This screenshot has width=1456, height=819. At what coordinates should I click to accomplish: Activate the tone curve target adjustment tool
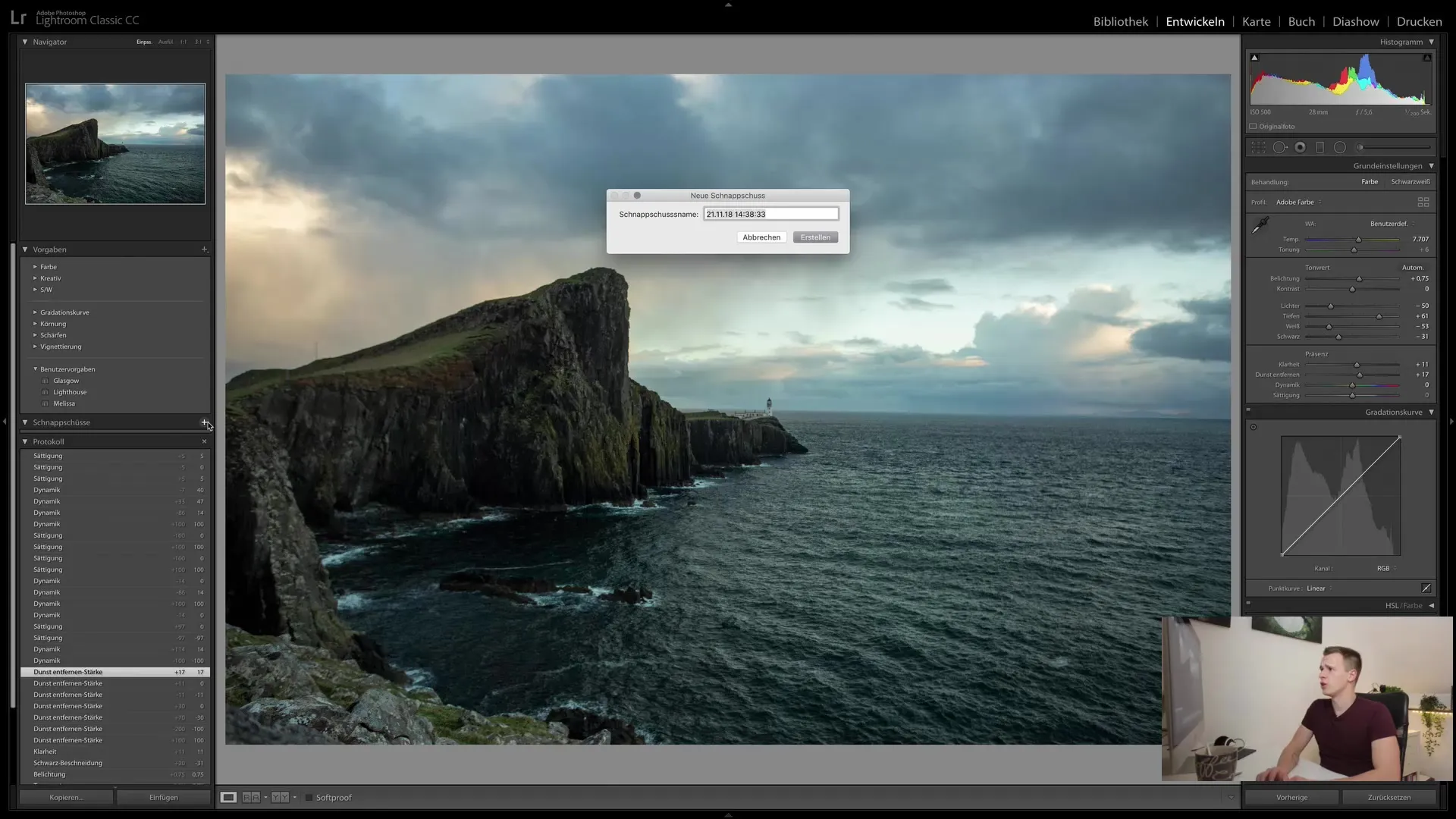tap(1254, 427)
